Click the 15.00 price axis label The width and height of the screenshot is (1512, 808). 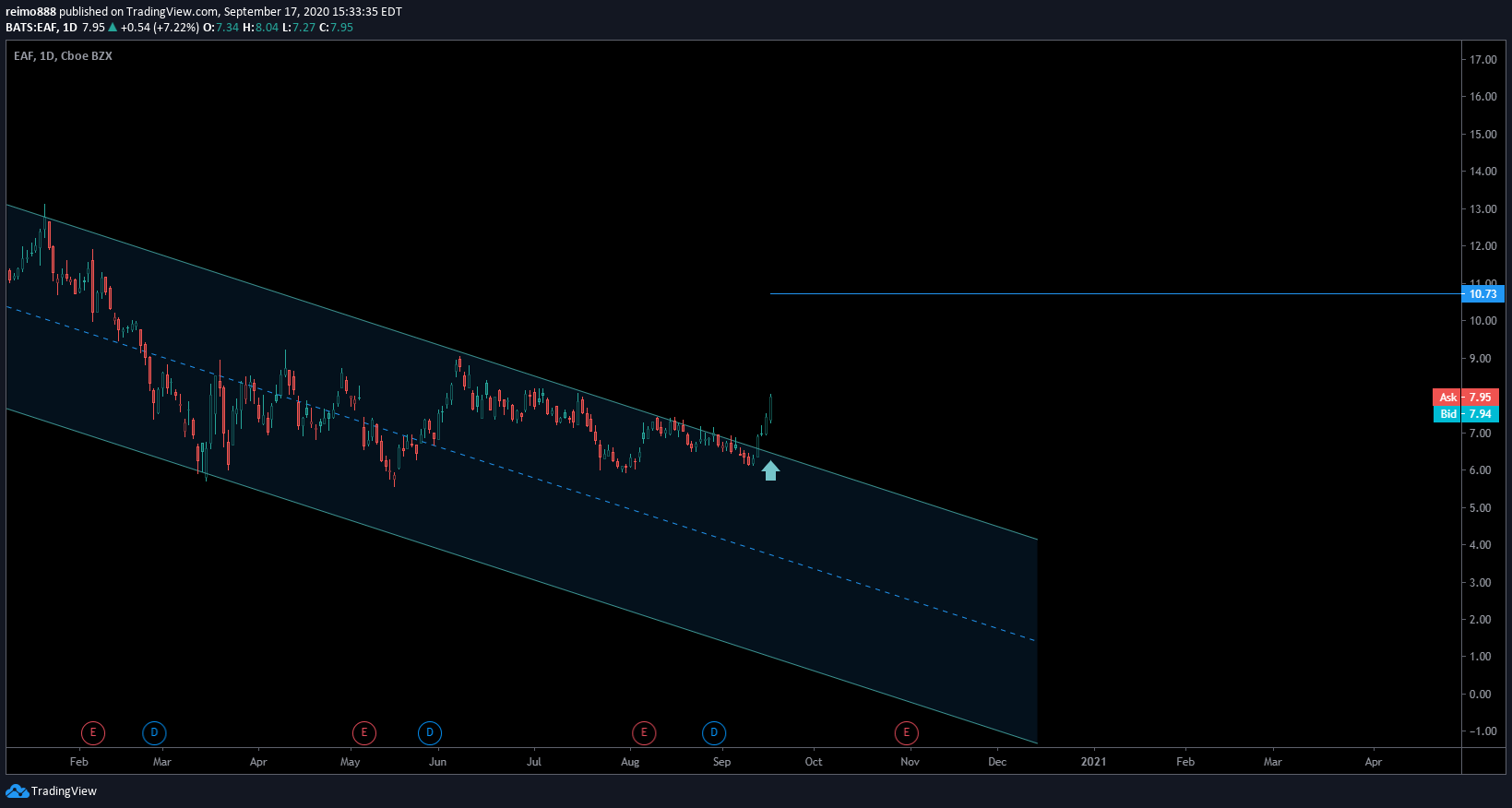[x=1483, y=135]
